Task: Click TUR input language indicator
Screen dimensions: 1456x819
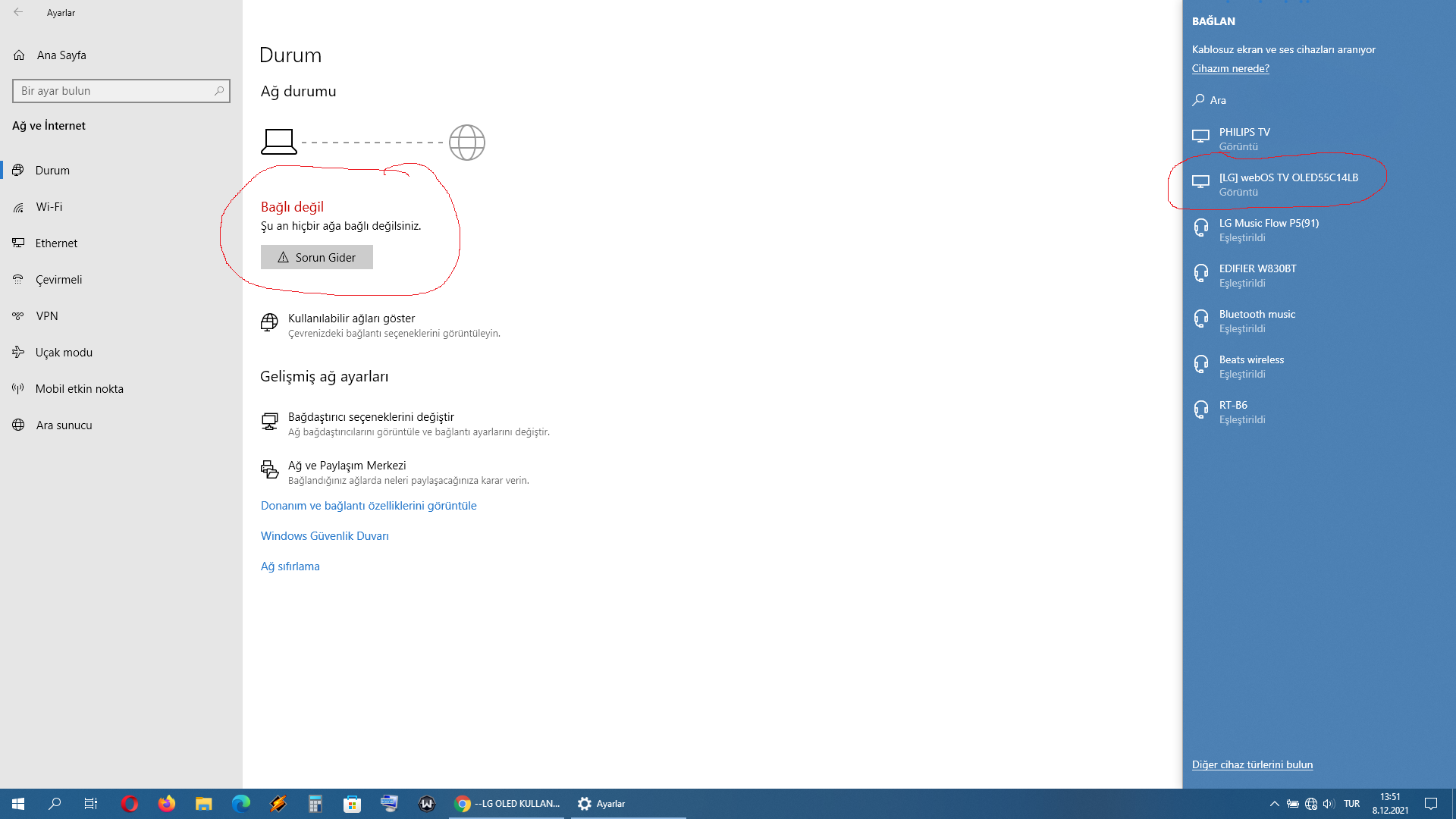Action: click(x=1352, y=804)
